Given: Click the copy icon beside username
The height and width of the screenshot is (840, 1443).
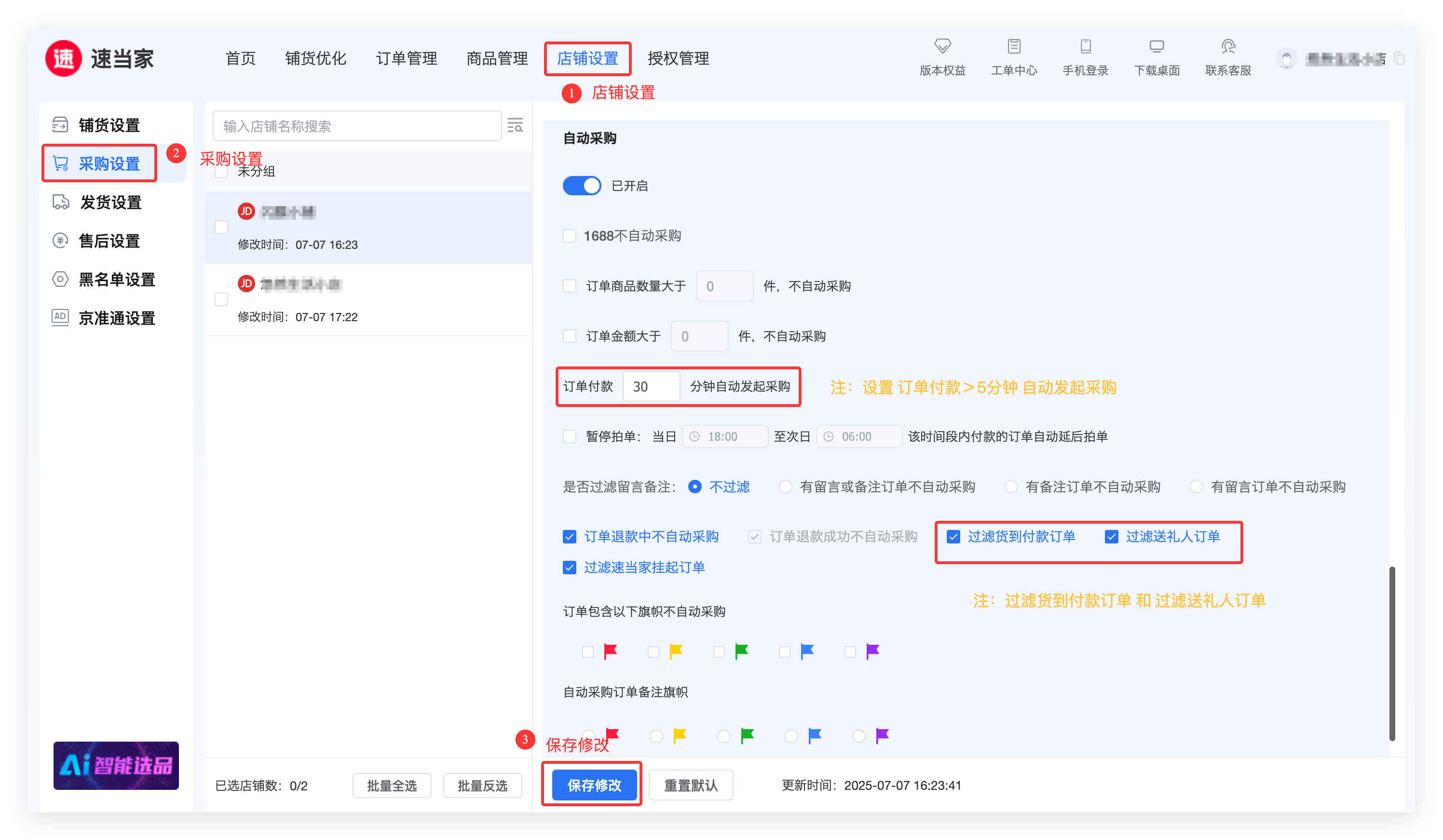Looking at the screenshot, I should coord(1399,59).
